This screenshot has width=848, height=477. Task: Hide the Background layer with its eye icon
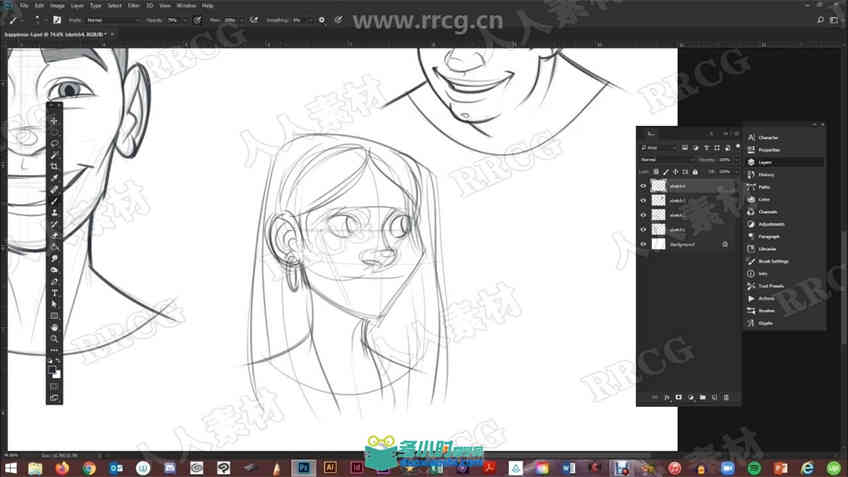point(643,244)
